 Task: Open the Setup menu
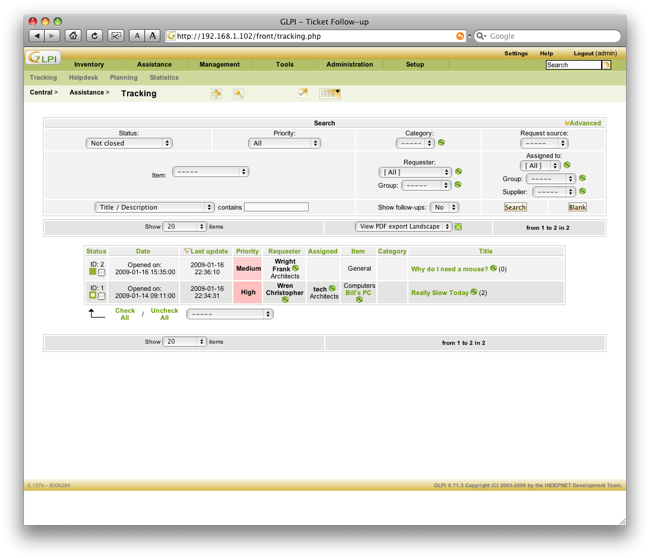pyautogui.click(x=415, y=64)
